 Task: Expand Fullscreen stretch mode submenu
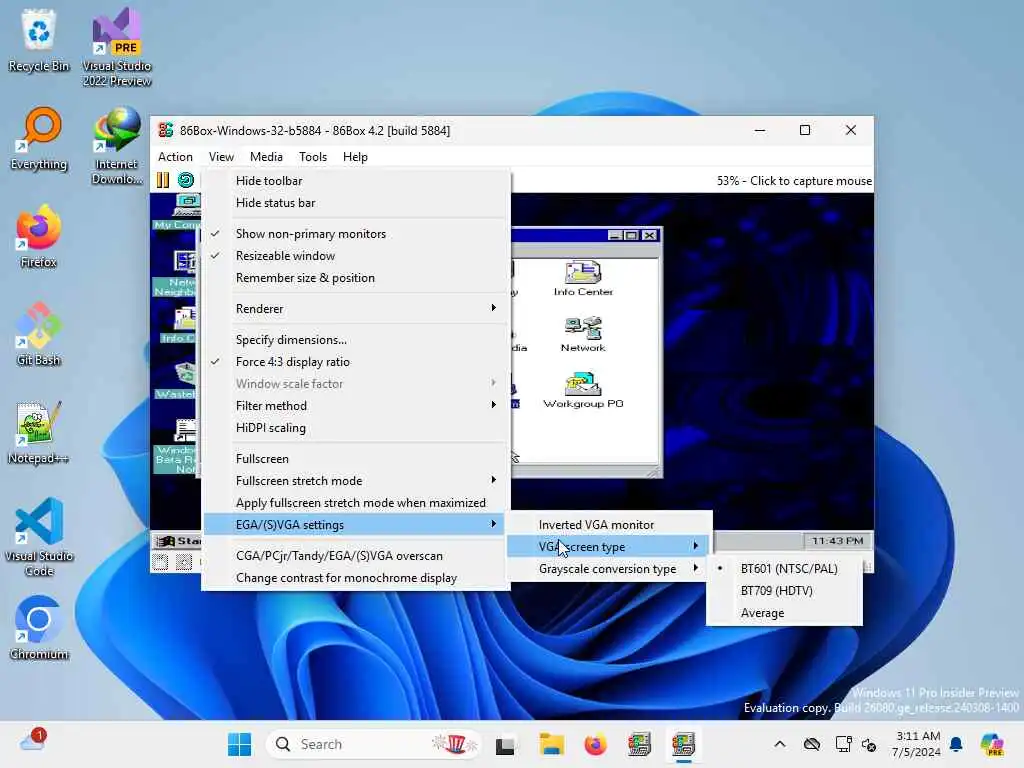pyautogui.click(x=356, y=481)
